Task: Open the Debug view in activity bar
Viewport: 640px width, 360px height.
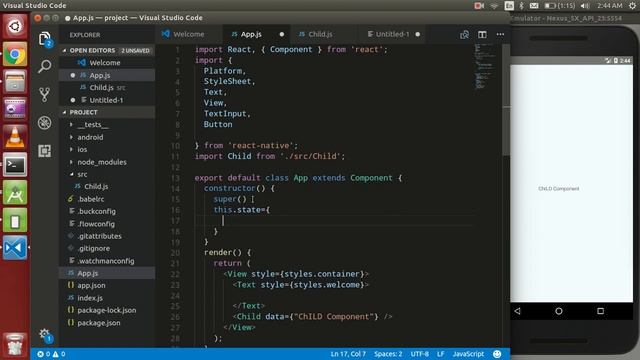Action: (x=44, y=123)
